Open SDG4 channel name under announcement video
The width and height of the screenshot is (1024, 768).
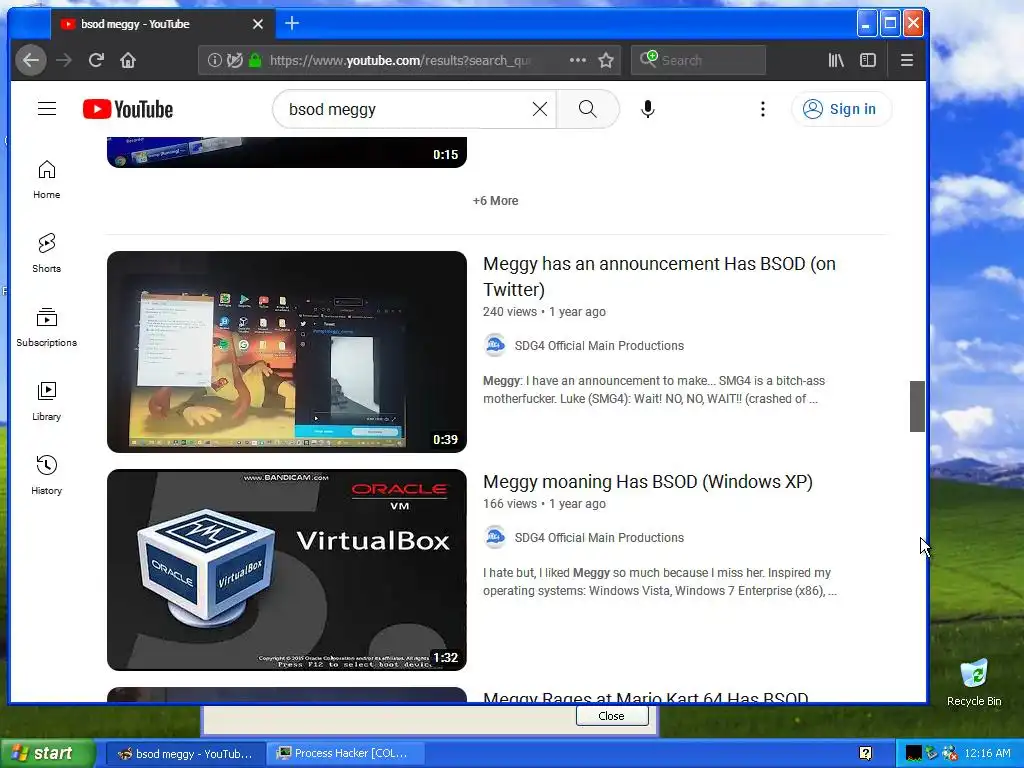coord(600,345)
